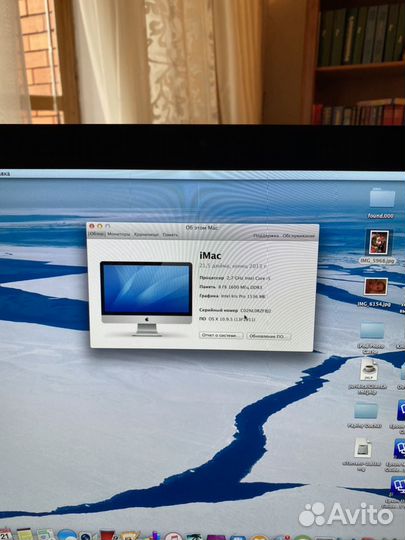Click the Обновление ПО button
The height and width of the screenshot is (540, 405).
(x=269, y=336)
